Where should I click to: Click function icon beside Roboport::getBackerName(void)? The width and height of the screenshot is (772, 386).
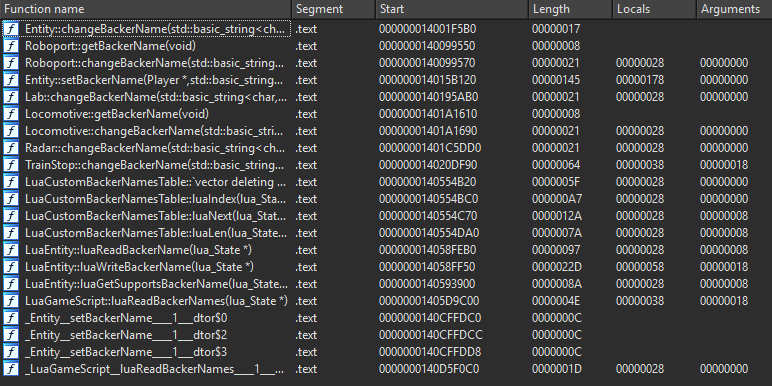11,46
